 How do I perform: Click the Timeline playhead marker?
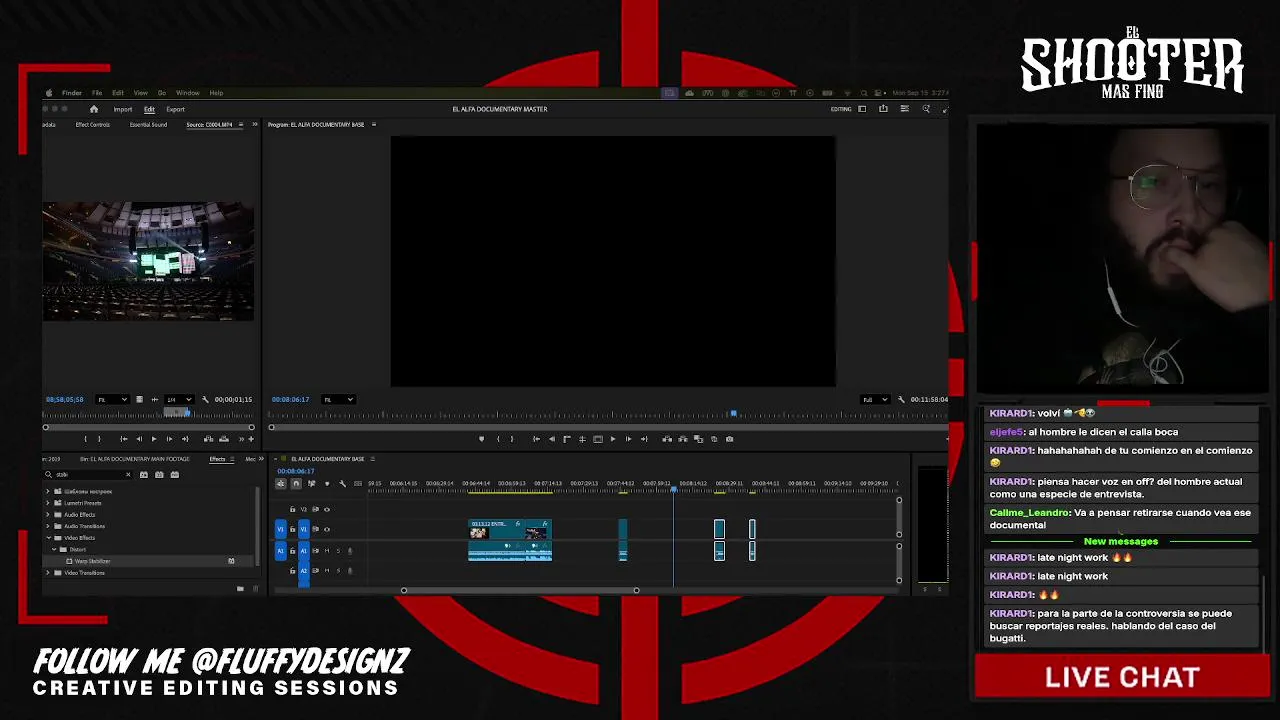[x=674, y=488]
